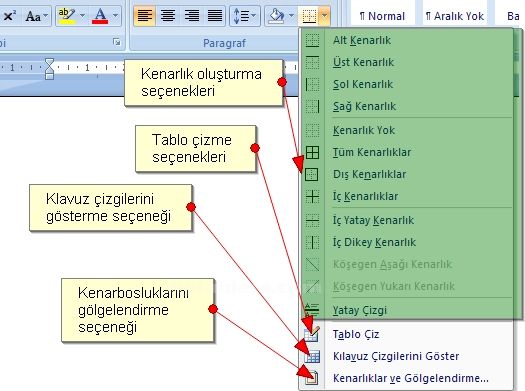Viewport: 525px width, 391px height.
Task: Choose Yatay Çizgi menu item
Action: [x=407, y=310]
